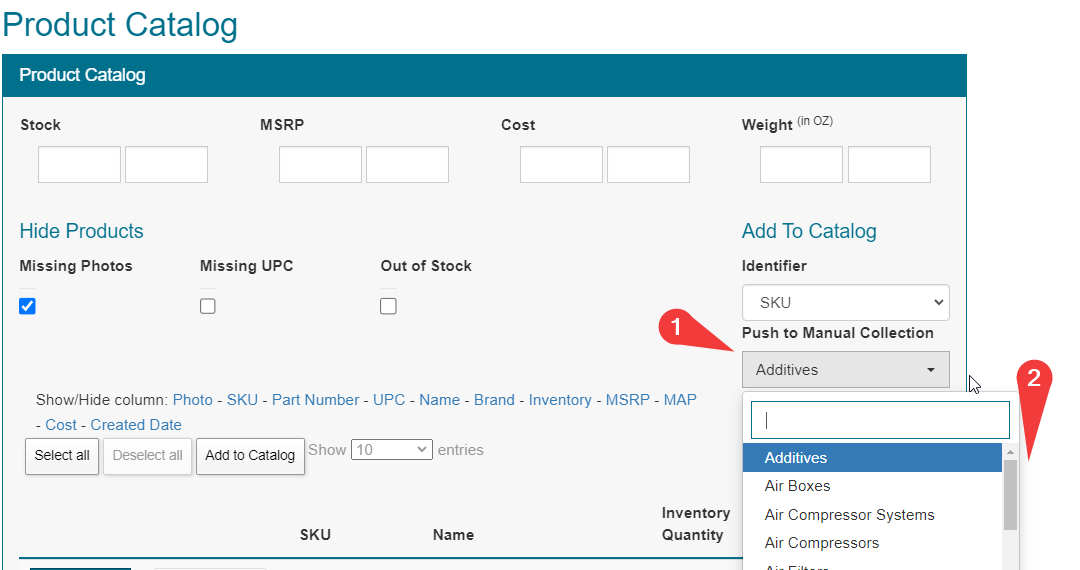Pick Air Compressors in the dropdown list
Image resolution: width=1080 pixels, height=570 pixels.
(821, 543)
